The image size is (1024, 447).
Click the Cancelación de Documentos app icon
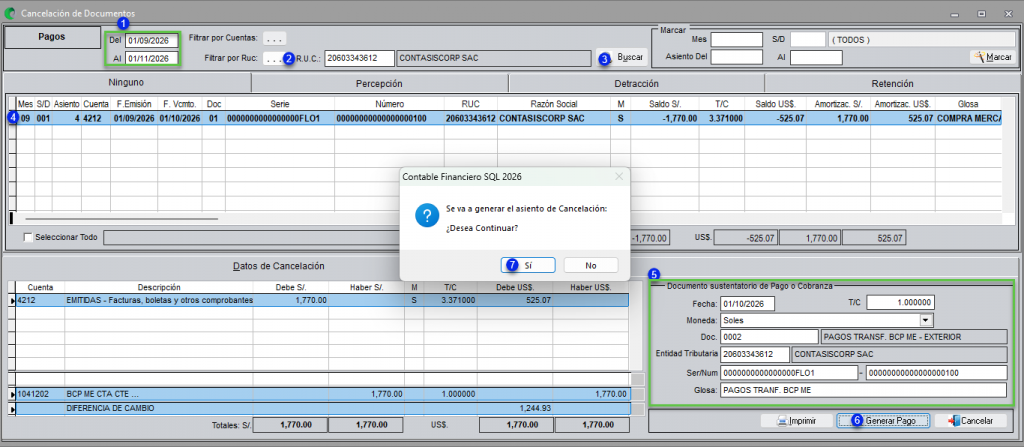[x=10, y=13]
